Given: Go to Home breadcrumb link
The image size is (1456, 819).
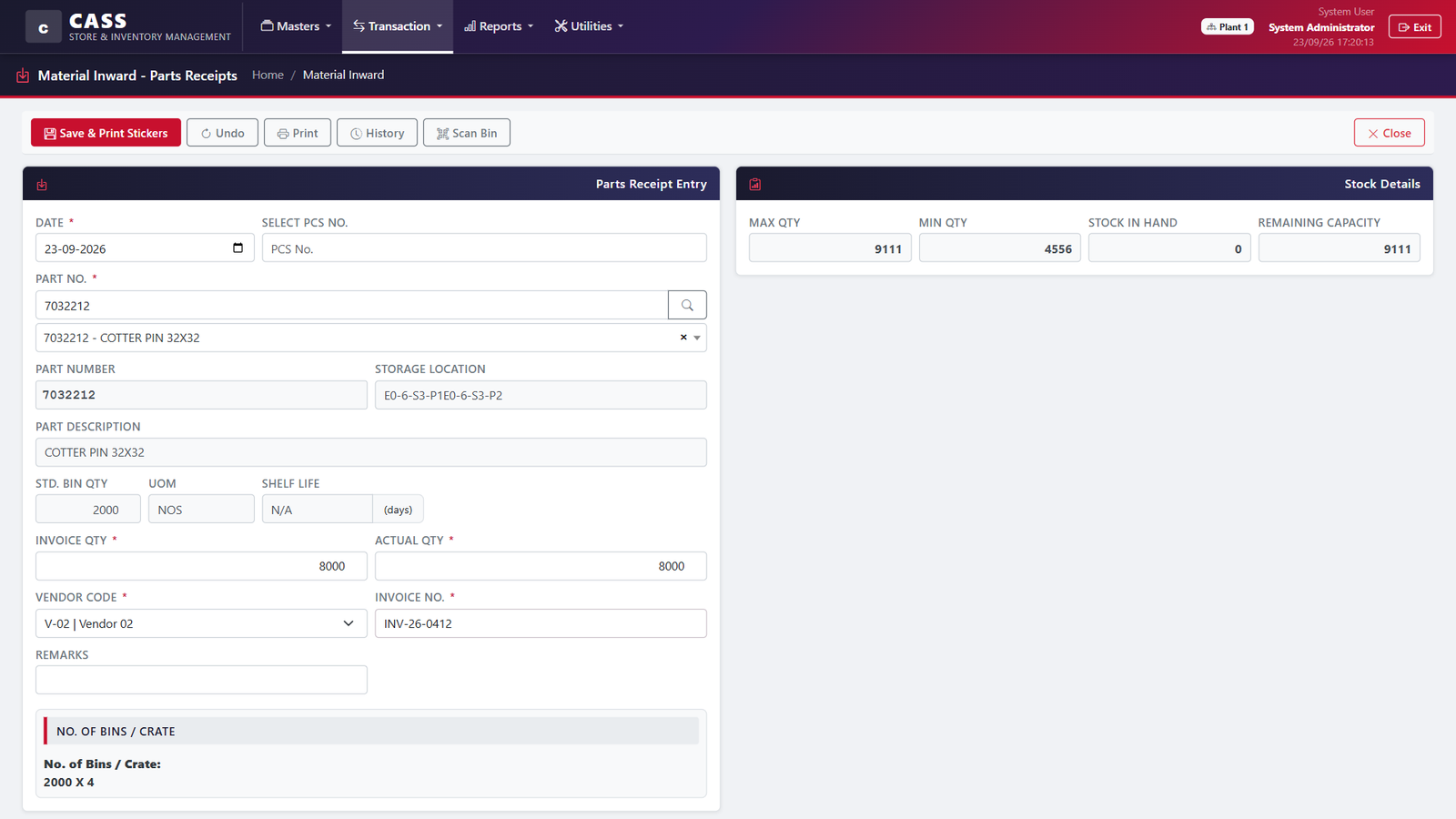Looking at the screenshot, I should (x=268, y=75).
